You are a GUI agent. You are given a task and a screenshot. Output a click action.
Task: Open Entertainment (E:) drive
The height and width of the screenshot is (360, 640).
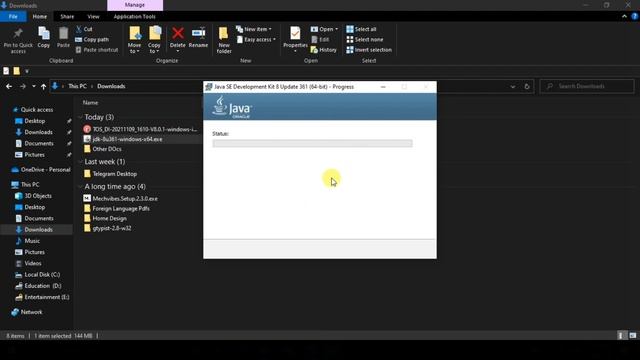[42, 297]
